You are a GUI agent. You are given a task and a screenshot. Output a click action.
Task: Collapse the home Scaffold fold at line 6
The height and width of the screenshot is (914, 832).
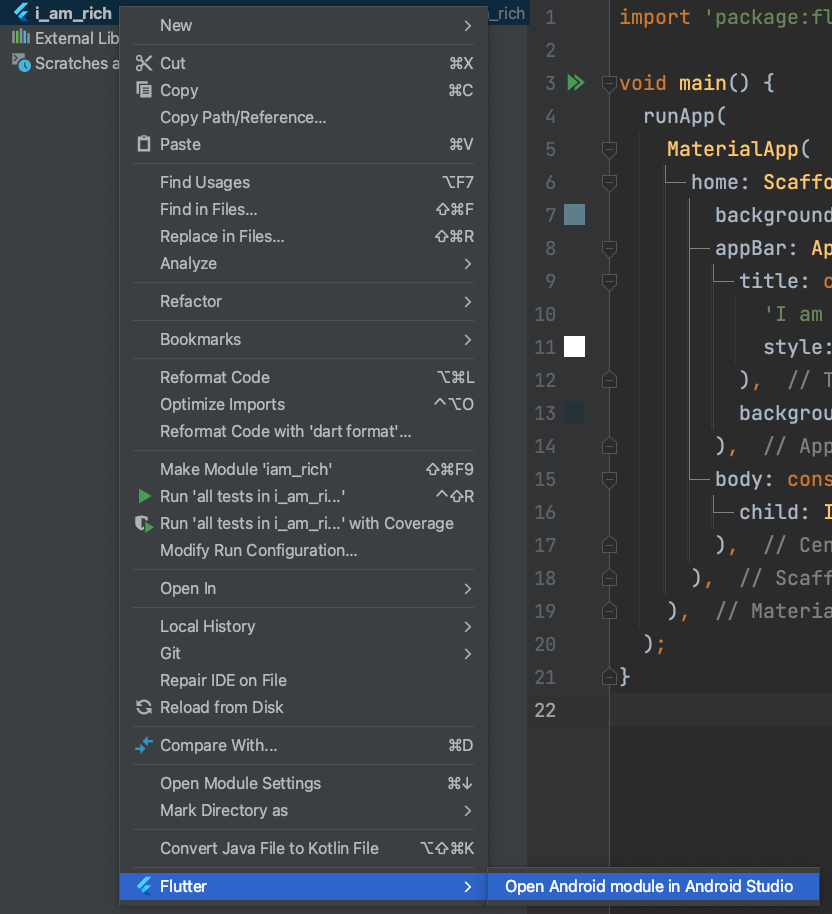click(609, 182)
